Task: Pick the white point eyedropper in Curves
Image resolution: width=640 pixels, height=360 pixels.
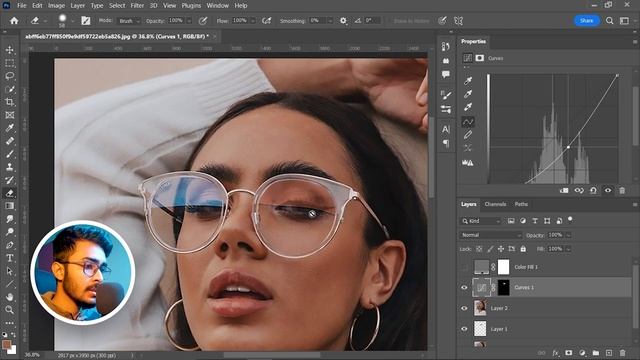Action: [468, 107]
